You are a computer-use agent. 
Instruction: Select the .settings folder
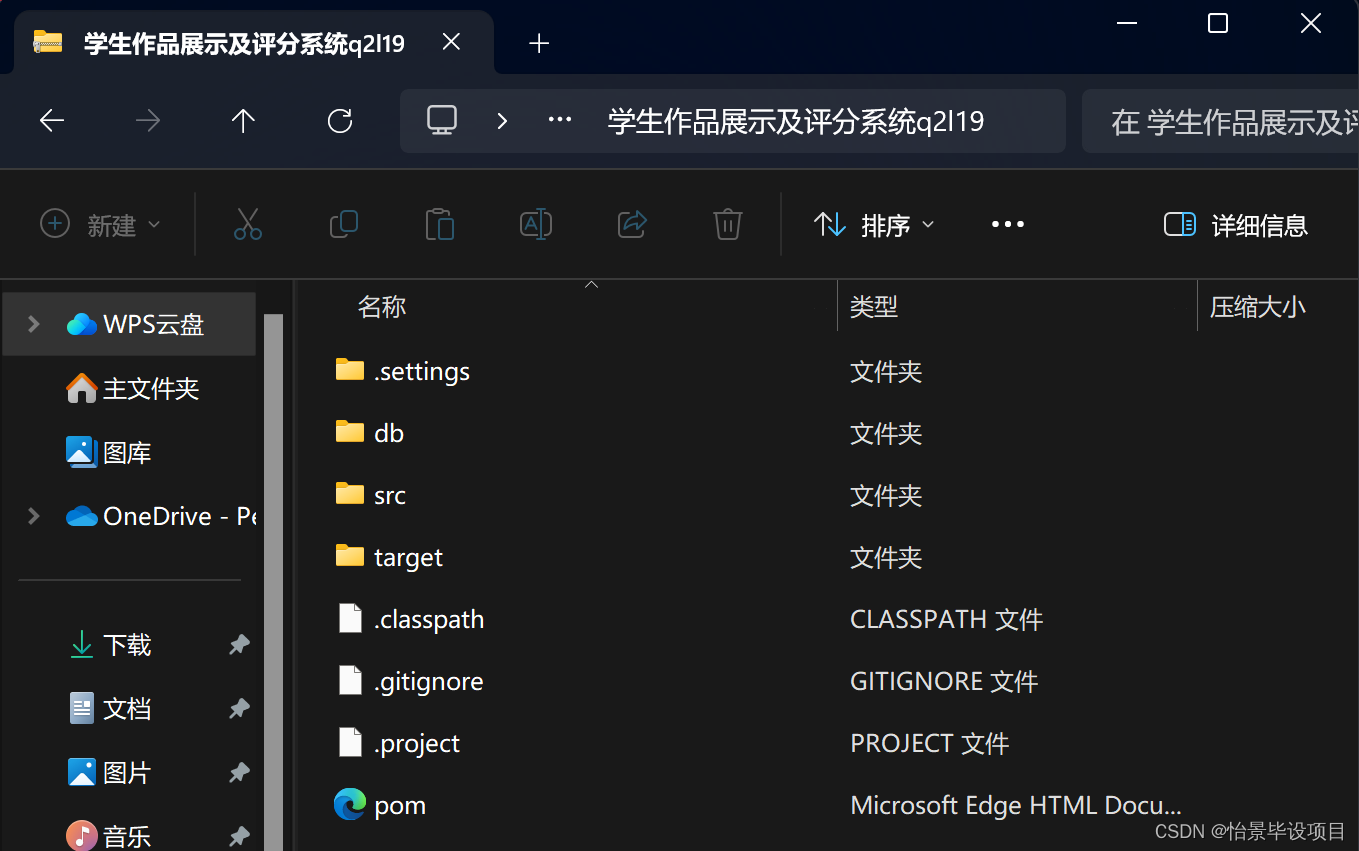[421, 371]
